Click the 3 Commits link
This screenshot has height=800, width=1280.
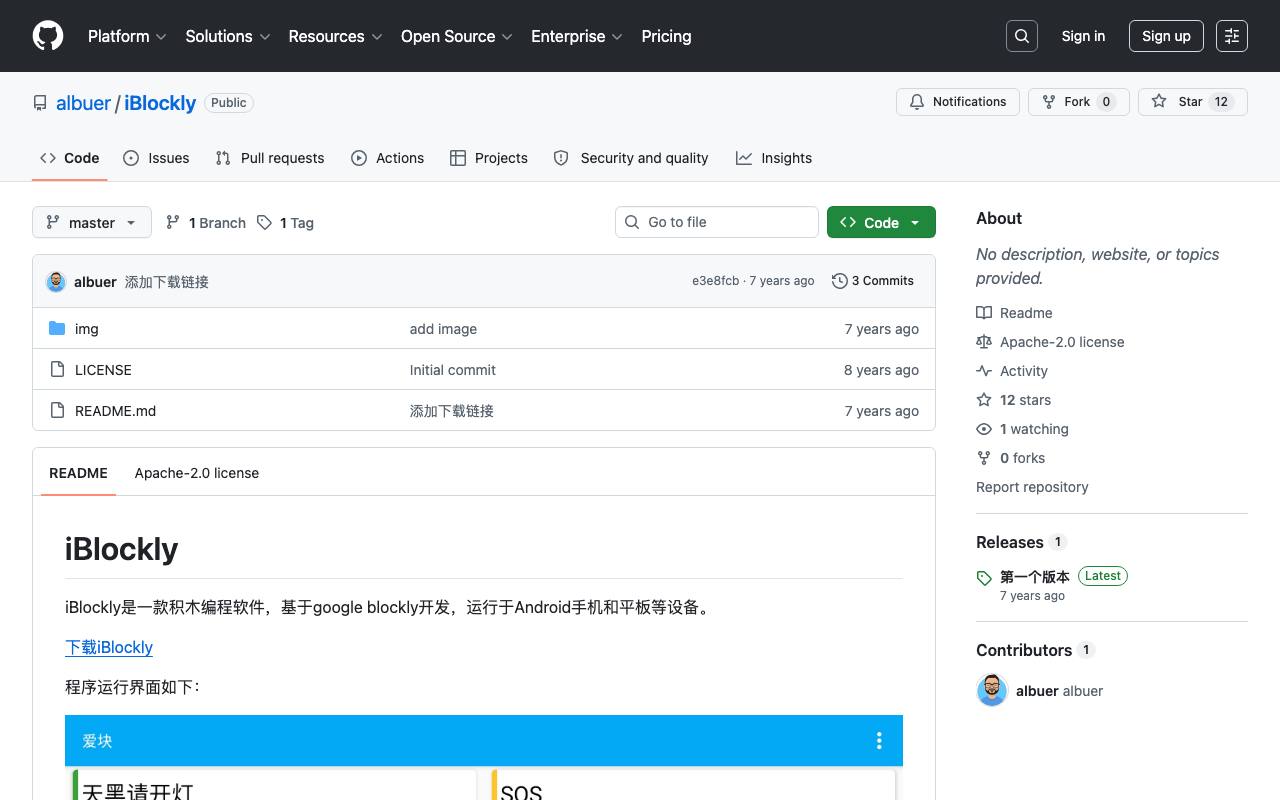pos(873,281)
